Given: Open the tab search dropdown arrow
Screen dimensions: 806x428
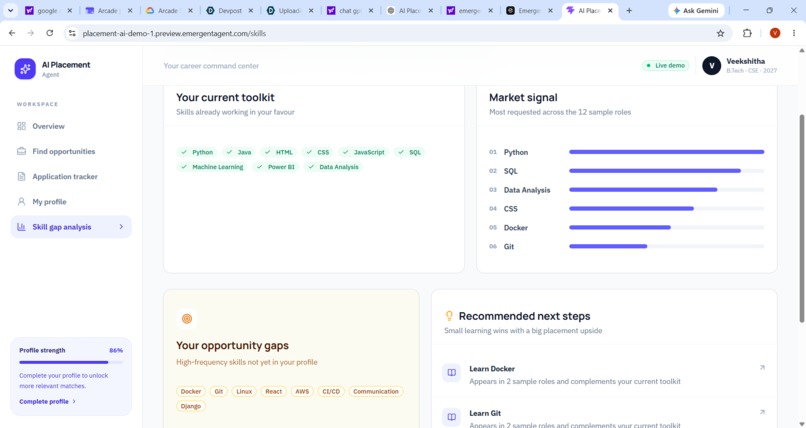Looking at the screenshot, I should [x=10, y=10].
